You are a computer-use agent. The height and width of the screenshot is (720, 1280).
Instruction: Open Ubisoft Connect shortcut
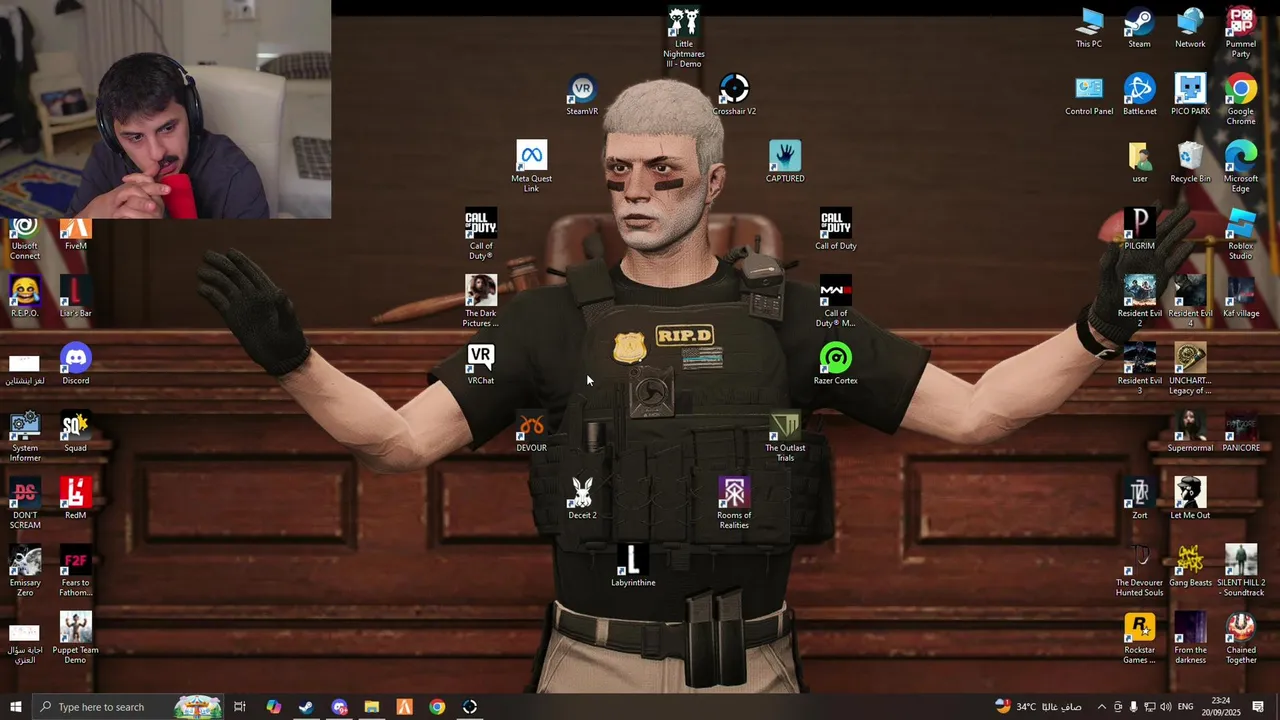[25, 240]
